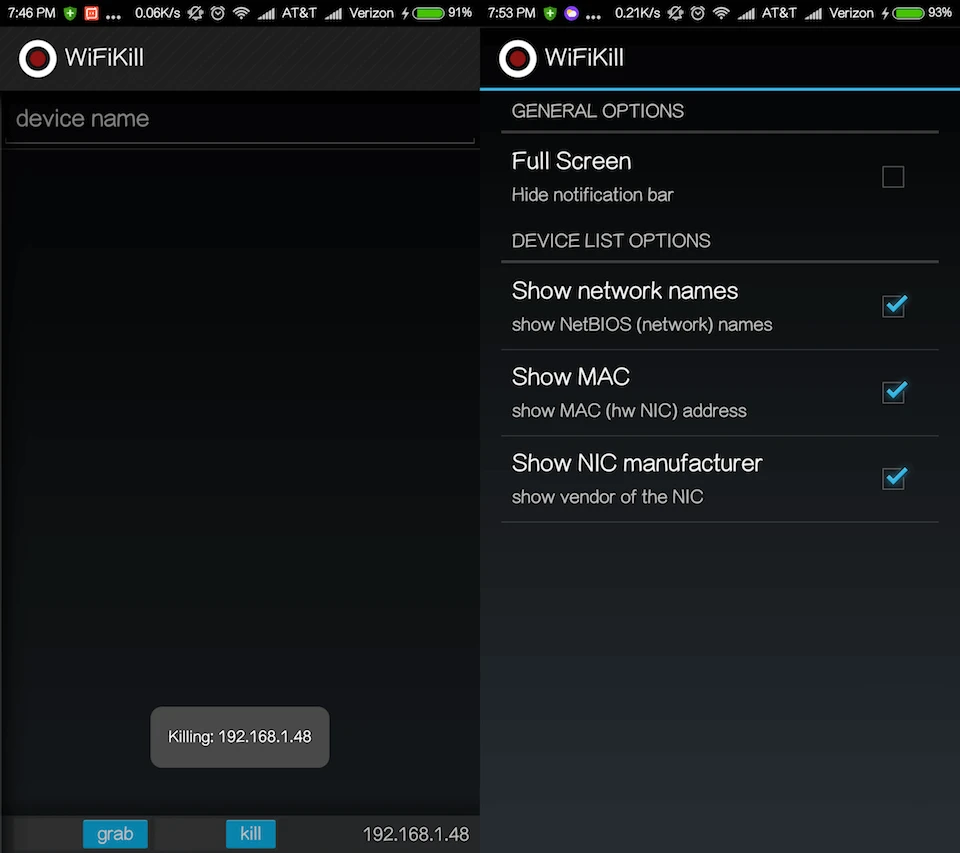Viewport: 960px width, 853px height.
Task: Tap the 'show vendor of the NIC' description text
Action: pyautogui.click(x=607, y=497)
